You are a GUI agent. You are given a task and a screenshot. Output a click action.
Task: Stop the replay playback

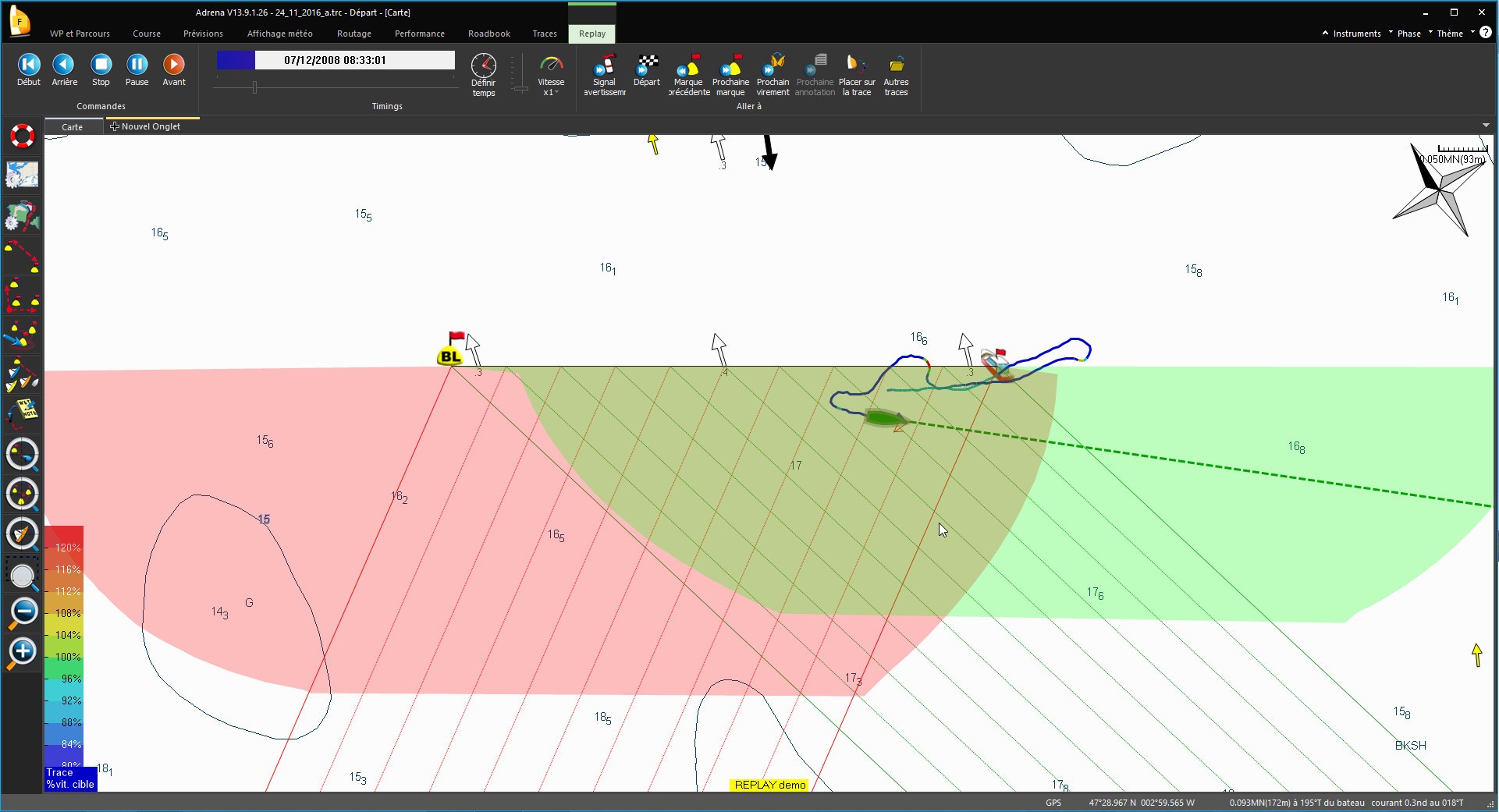101,69
